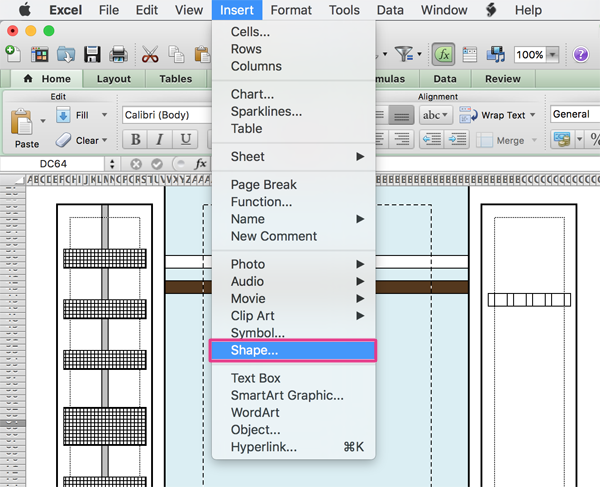Screen dimensions: 600x487
Task: Click the increase indent icon
Action: pos(457,140)
